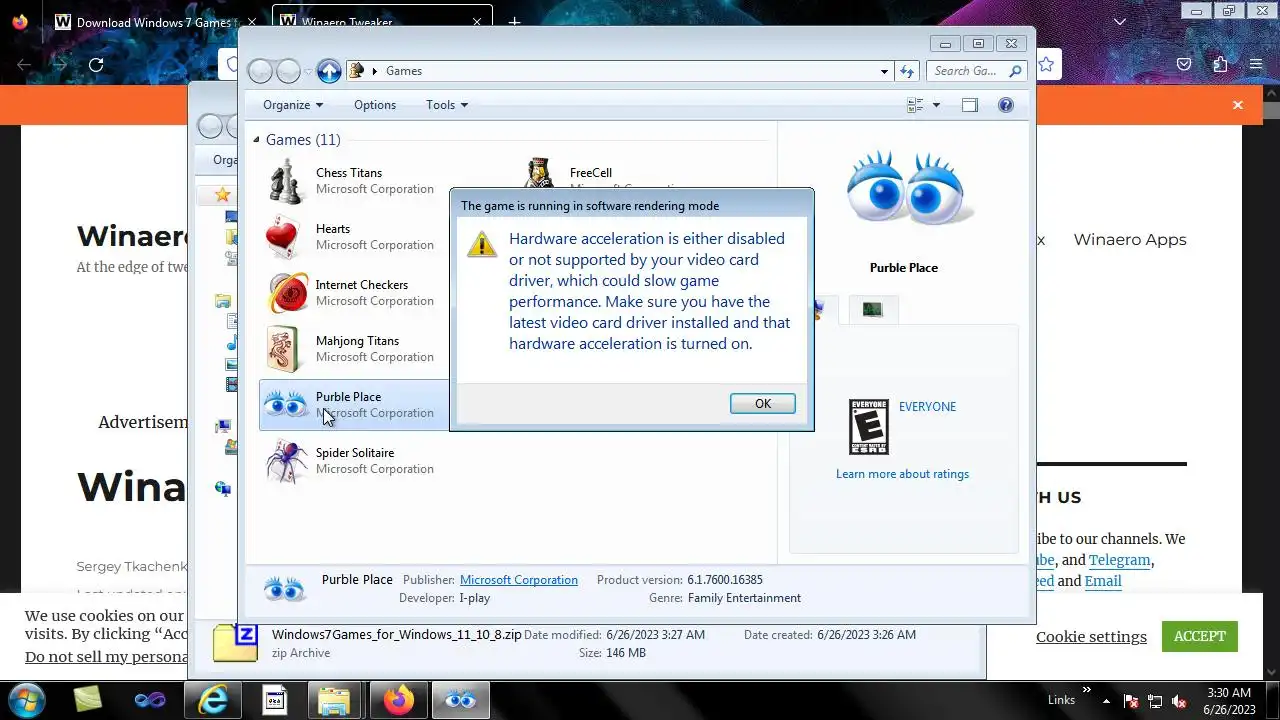
Task: Select the Purble Place eyes icon in list
Action: pyautogui.click(x=285, y=405)
